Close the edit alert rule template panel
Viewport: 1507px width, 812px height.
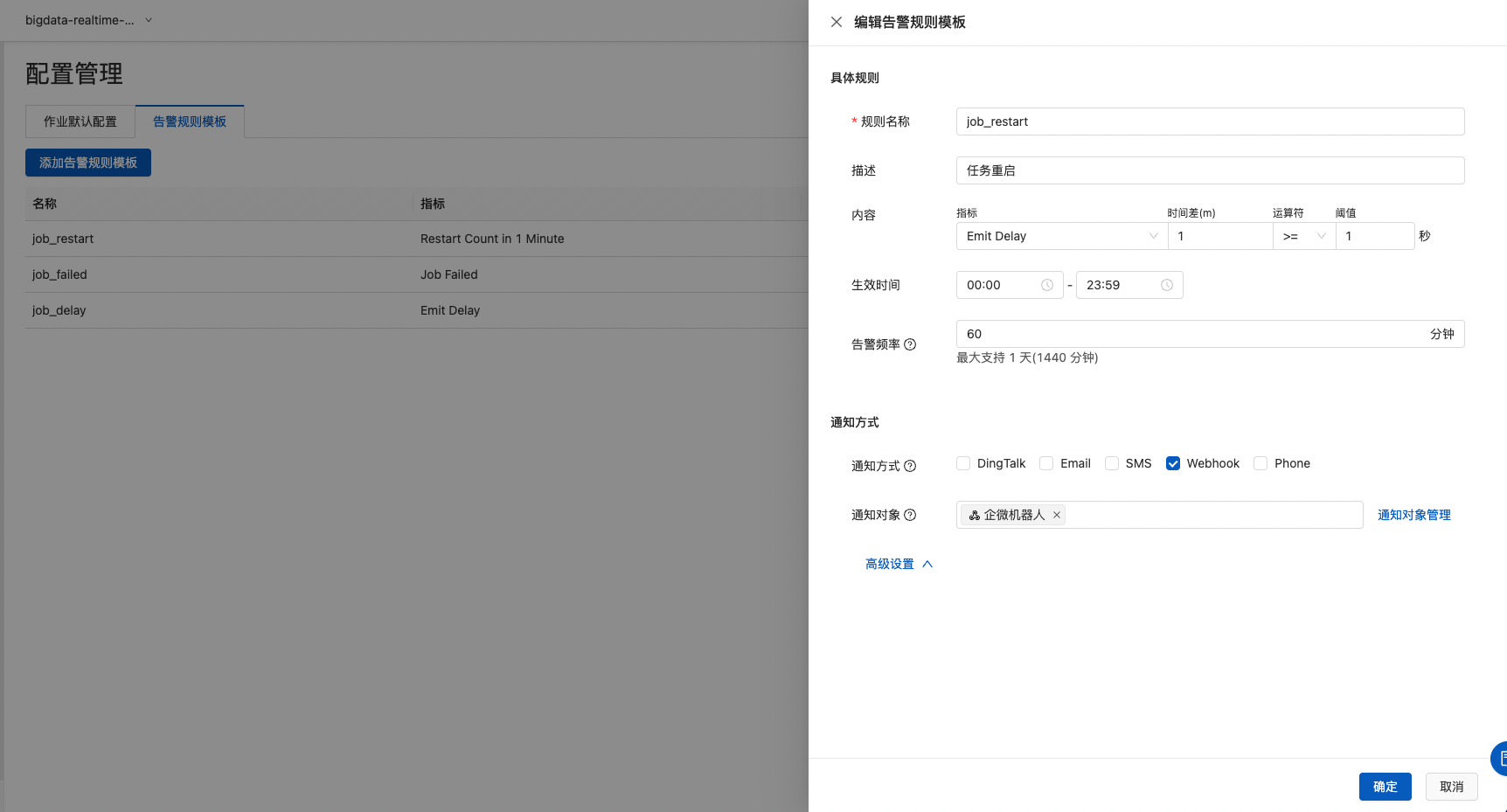coord(837,22)
